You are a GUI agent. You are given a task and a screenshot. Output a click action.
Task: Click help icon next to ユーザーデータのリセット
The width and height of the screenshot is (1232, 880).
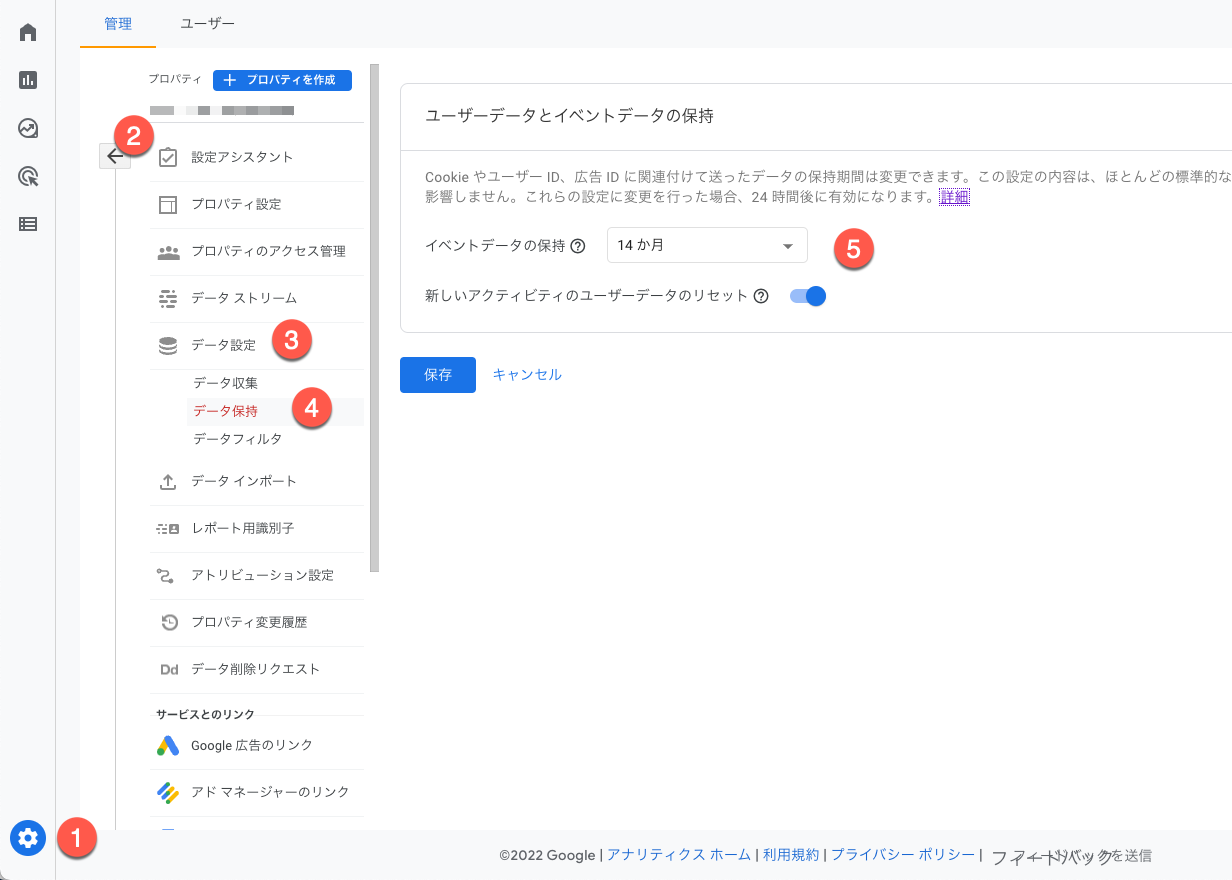click(x=761, y=296)
